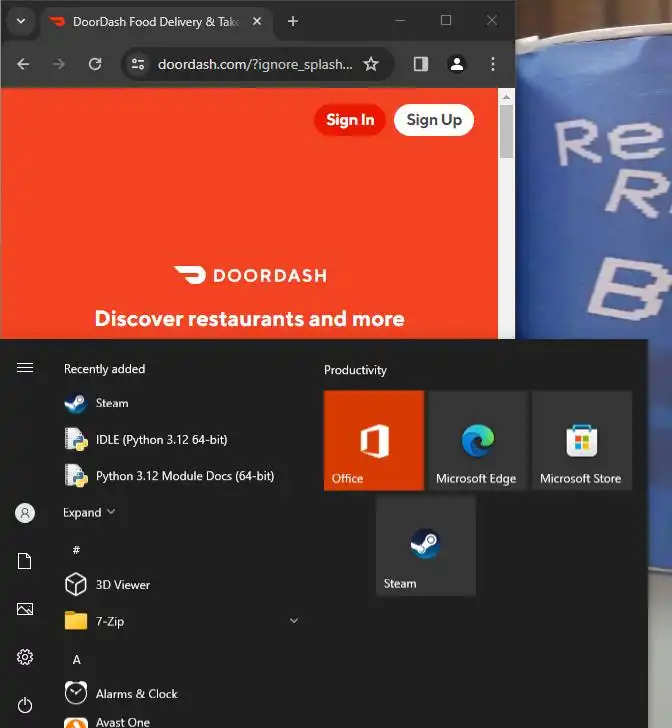
Task: Open Pictures icon in Start sidebar
Action: tap(25, 609)
